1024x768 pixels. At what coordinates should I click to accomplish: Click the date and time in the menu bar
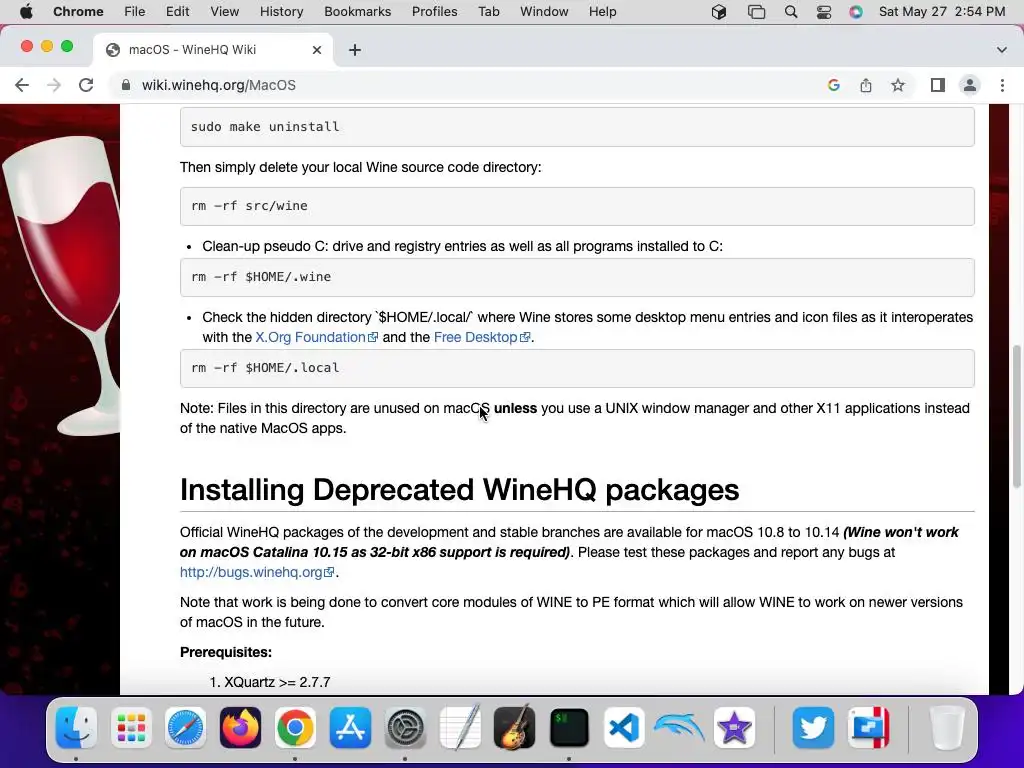point(942,12)
